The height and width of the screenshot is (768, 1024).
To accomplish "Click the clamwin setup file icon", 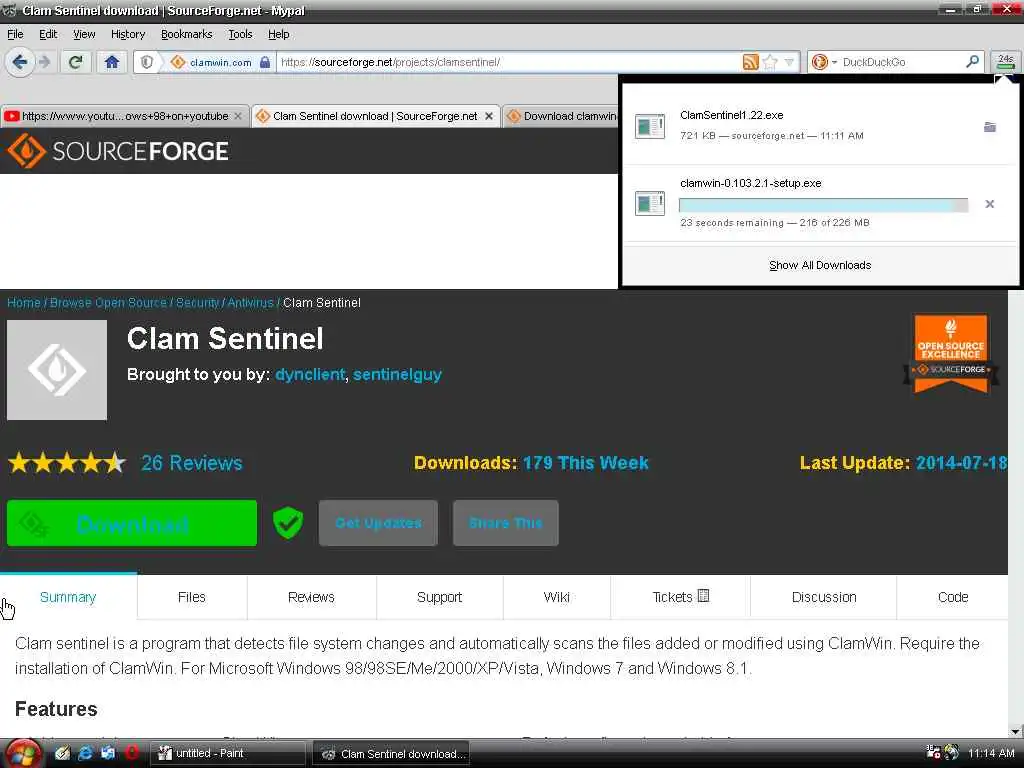I will 650,203.
